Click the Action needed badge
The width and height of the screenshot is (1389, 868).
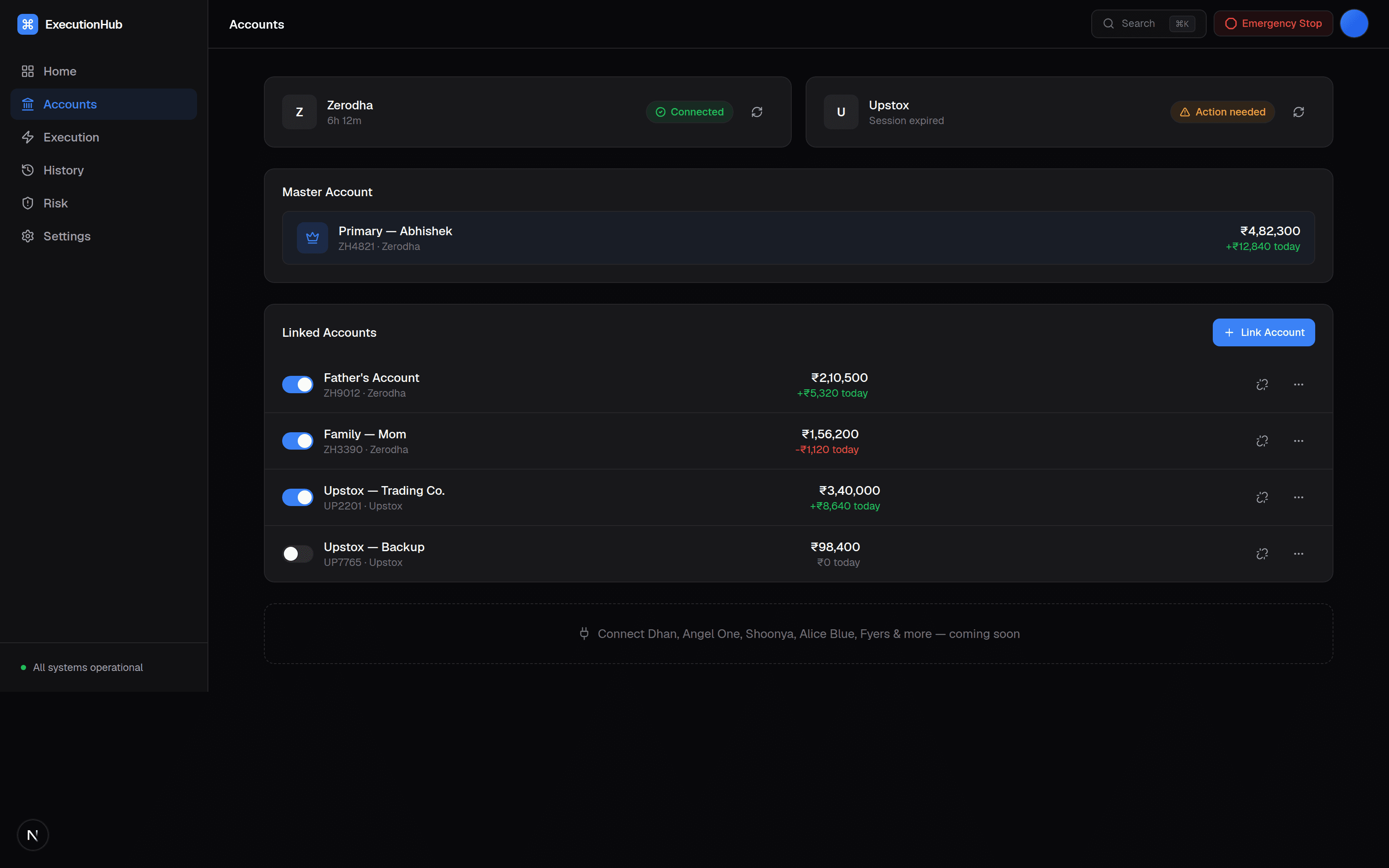(x=1222, y=112)
